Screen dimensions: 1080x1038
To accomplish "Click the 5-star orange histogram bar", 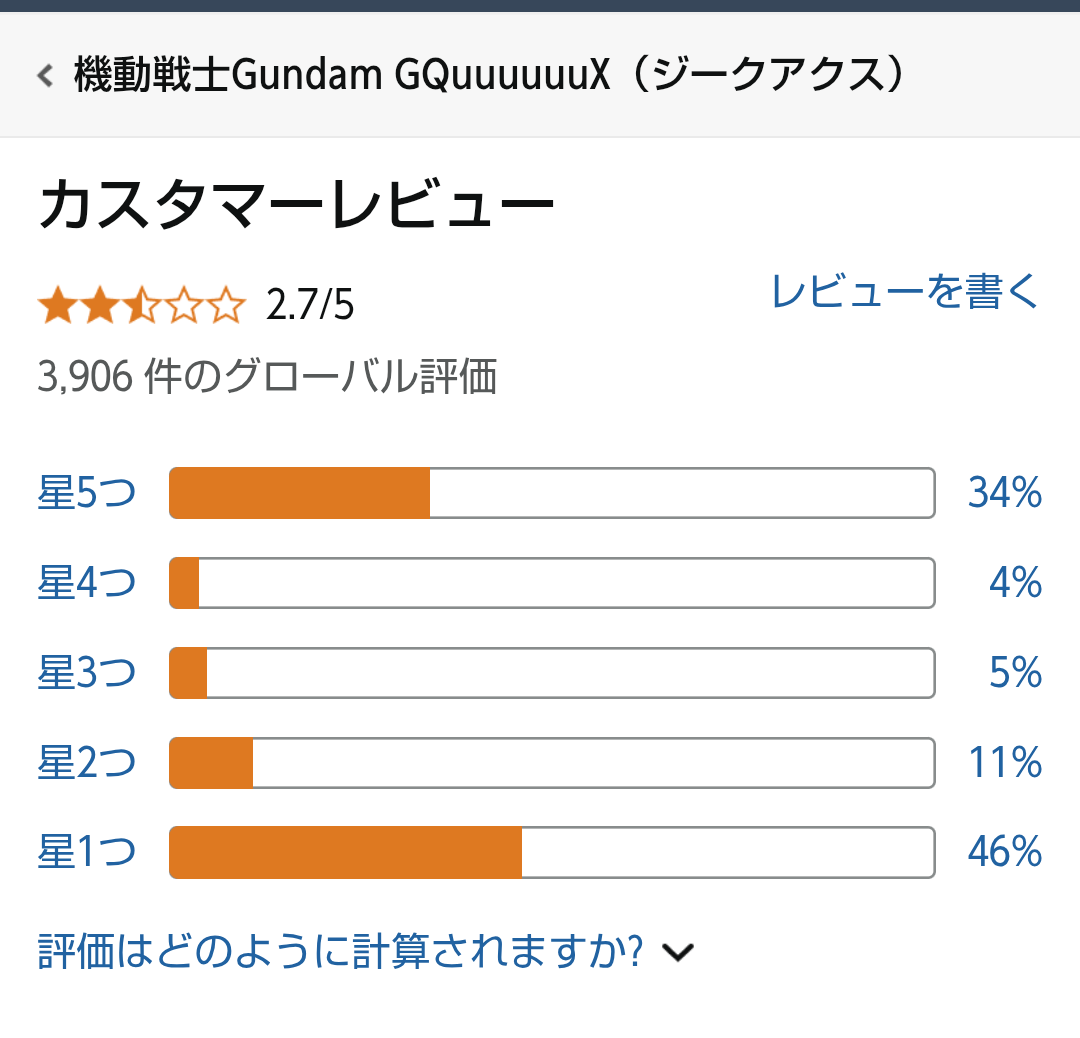I will coord(300,493).
